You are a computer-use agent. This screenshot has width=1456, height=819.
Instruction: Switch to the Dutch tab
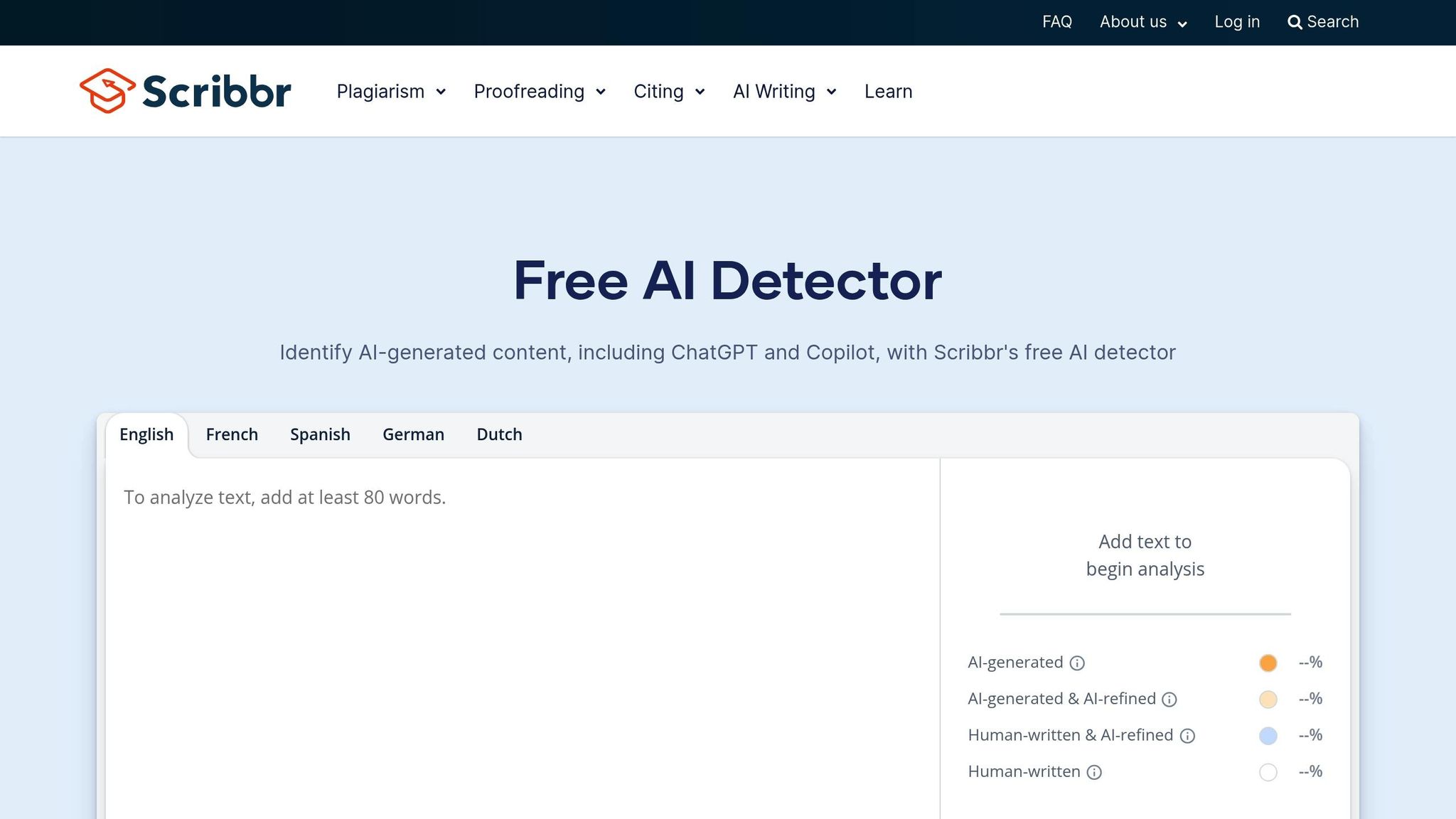[x=499, y=434]
